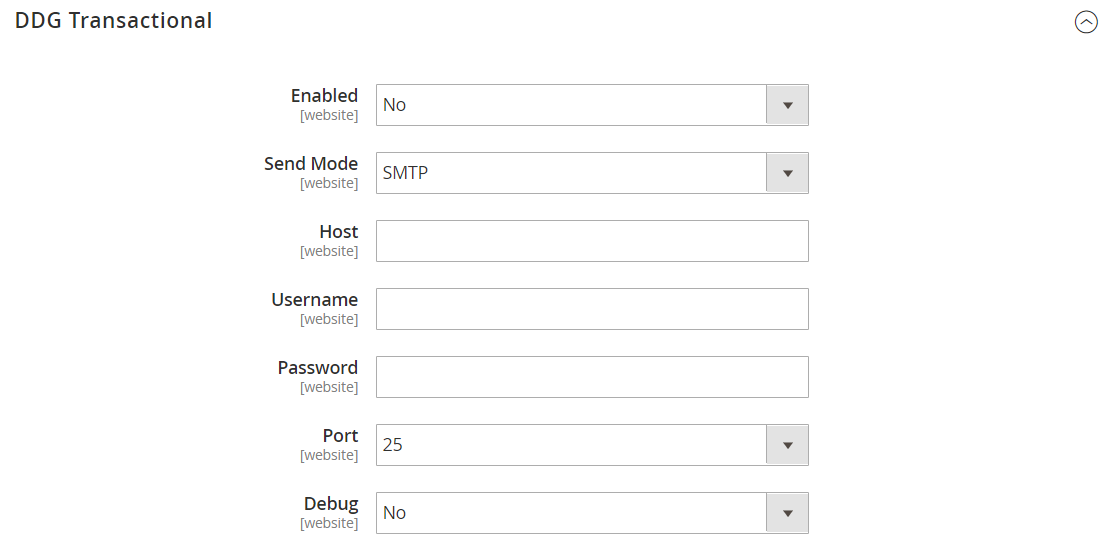Click the arrow button of Enabled select
The height and width of the screenshot is (553, 1107).
[x=787, y=105]
